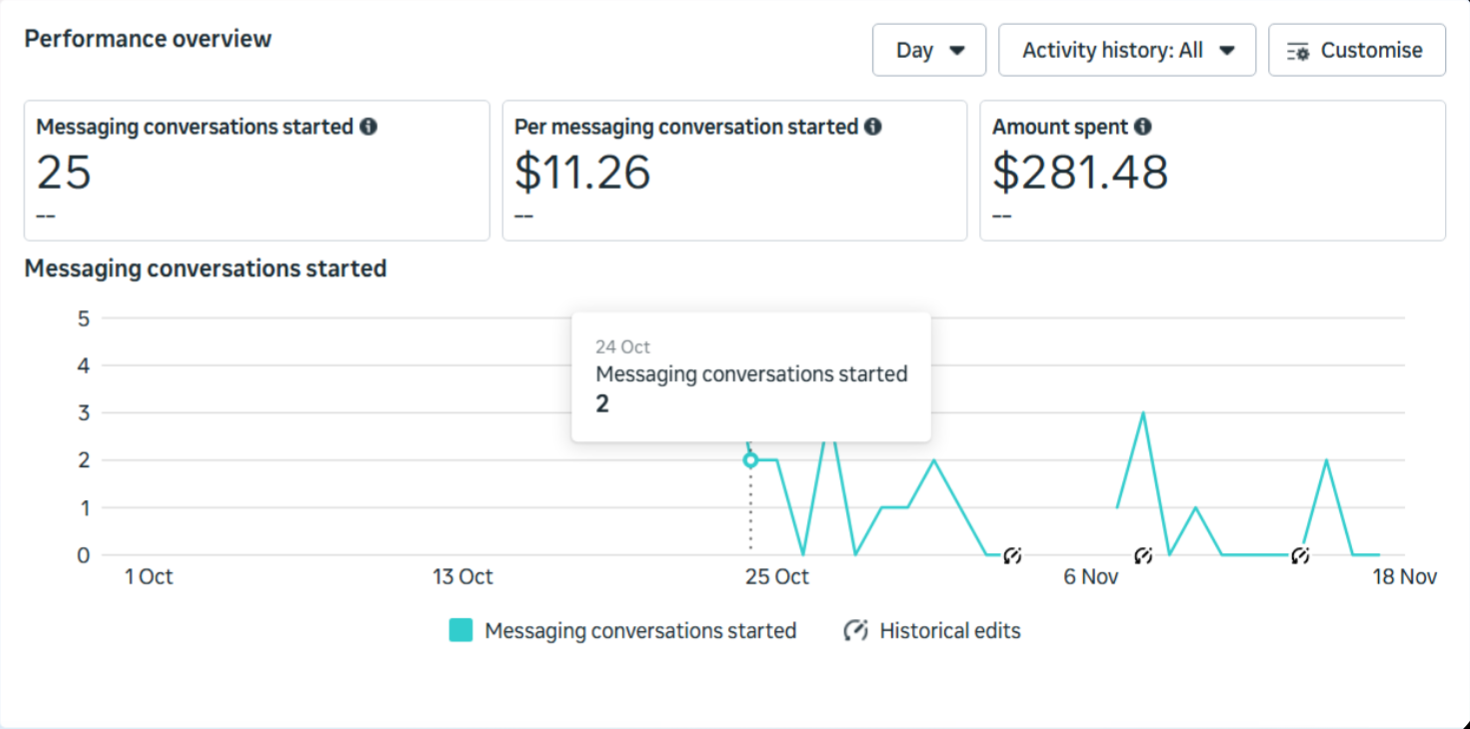Click the 25 Oct x-axis label
The height and width of the screenshot is (729, 1470).
tap(777, 577)
